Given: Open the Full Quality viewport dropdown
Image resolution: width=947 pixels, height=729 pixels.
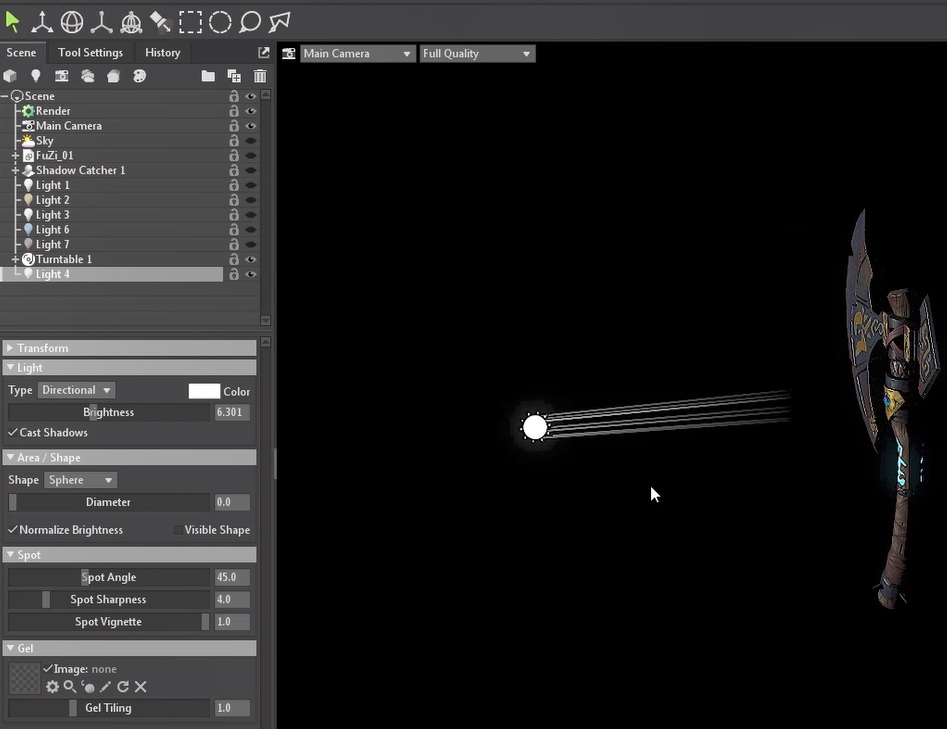Looking at the screenshot, I should [x=477, y=54].
